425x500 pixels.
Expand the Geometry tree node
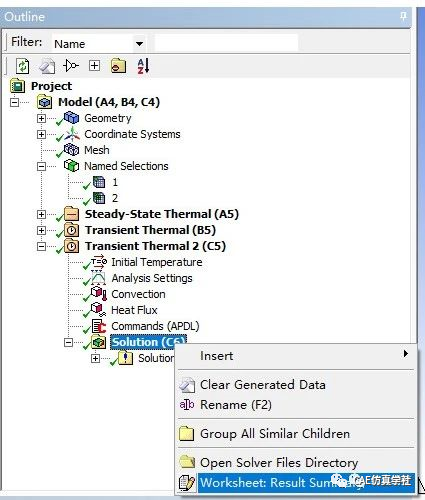[x=41, y=118]
